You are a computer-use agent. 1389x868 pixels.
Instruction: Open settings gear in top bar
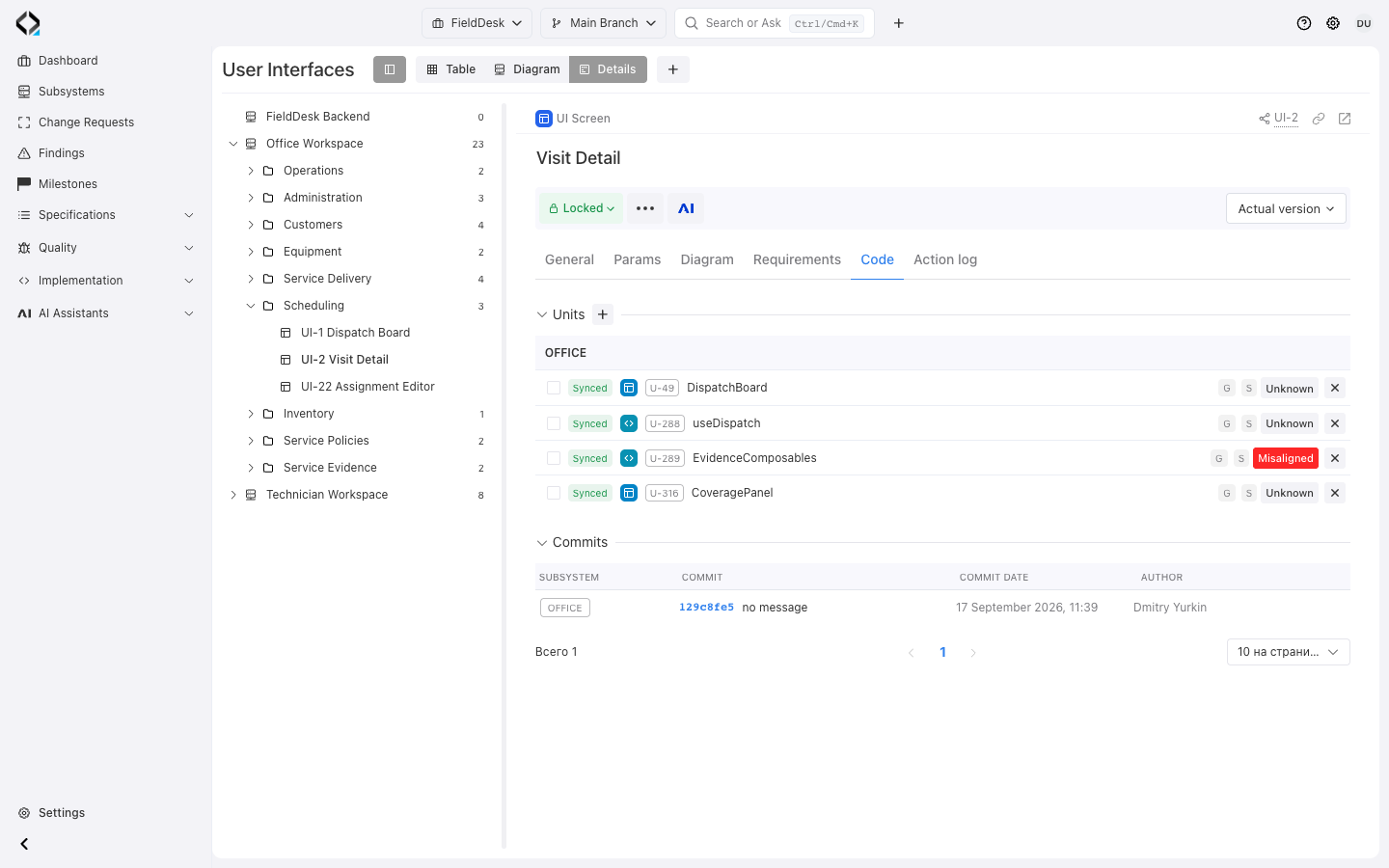pos(1333,23)
